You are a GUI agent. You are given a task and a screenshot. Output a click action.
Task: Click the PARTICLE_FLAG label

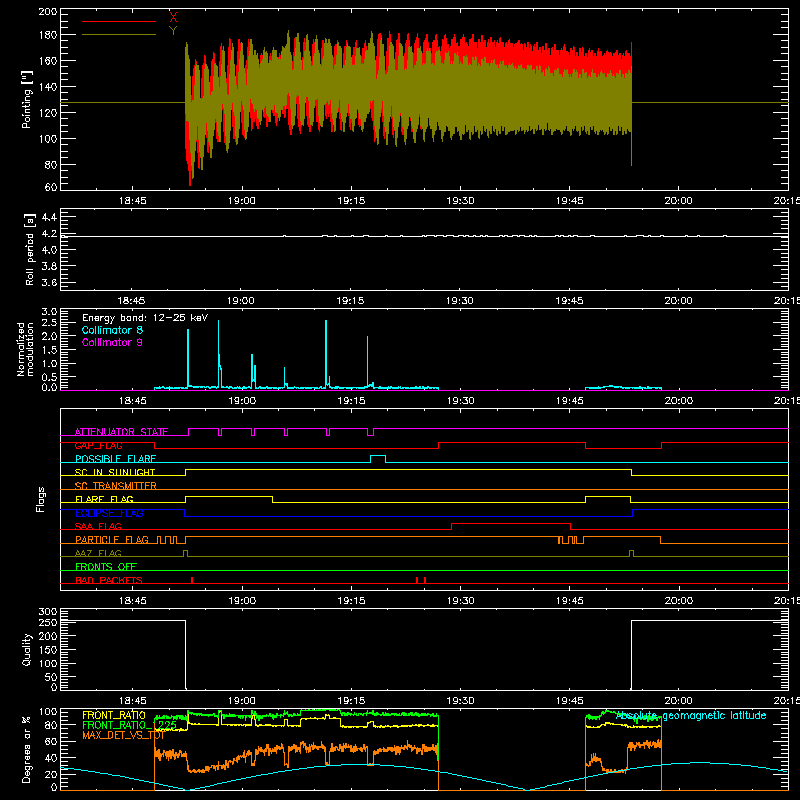[x=112, y=540]
